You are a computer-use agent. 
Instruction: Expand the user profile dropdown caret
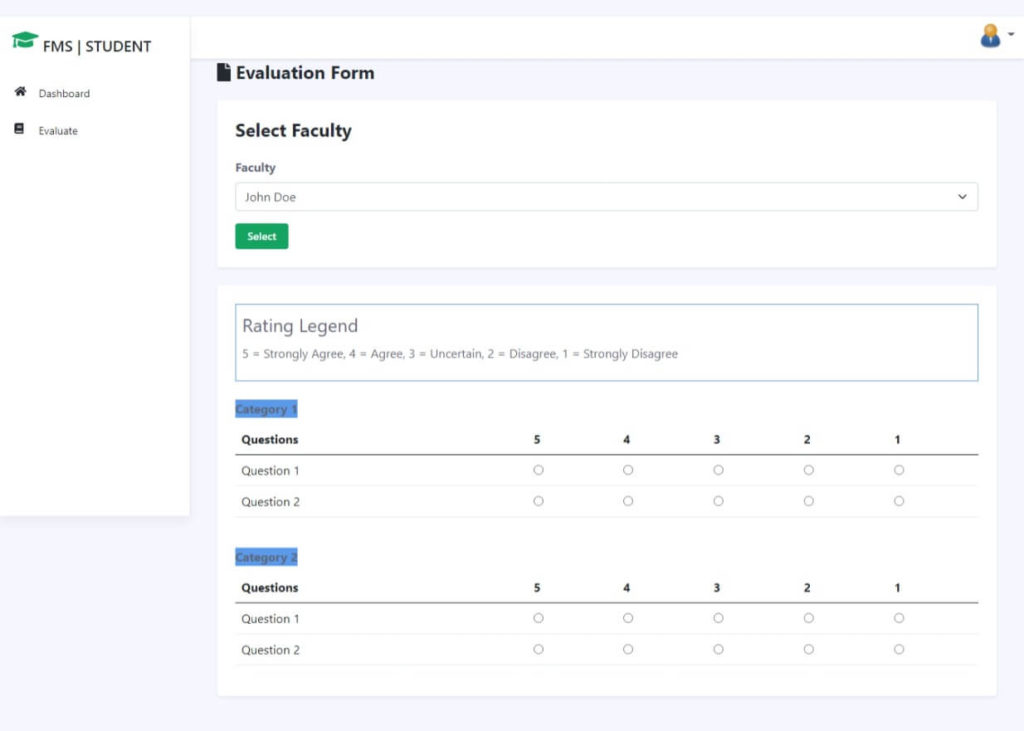pos(1010,33)
